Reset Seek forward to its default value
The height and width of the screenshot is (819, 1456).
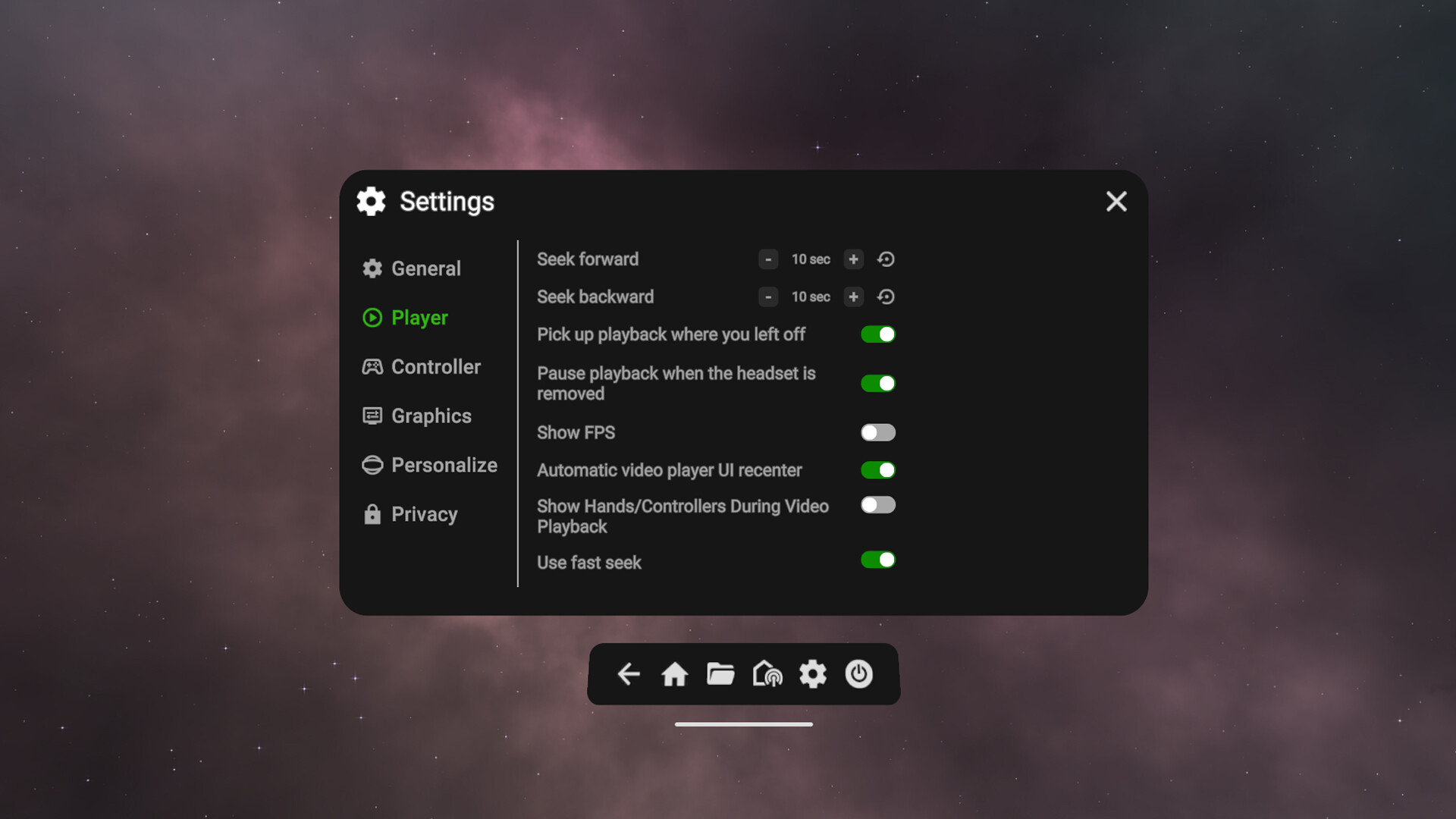point(886,259)
